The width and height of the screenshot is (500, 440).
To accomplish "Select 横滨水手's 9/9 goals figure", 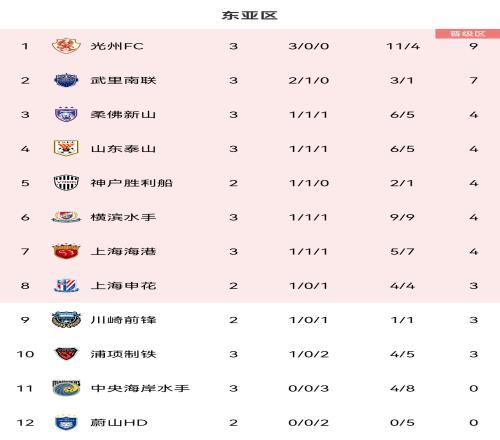I will 402,217.
